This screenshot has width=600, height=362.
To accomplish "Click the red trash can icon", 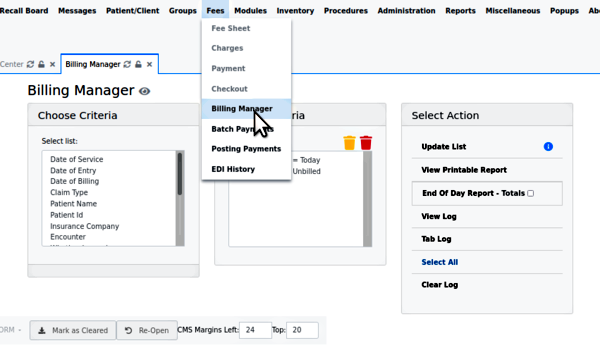I will coord(366,143).
